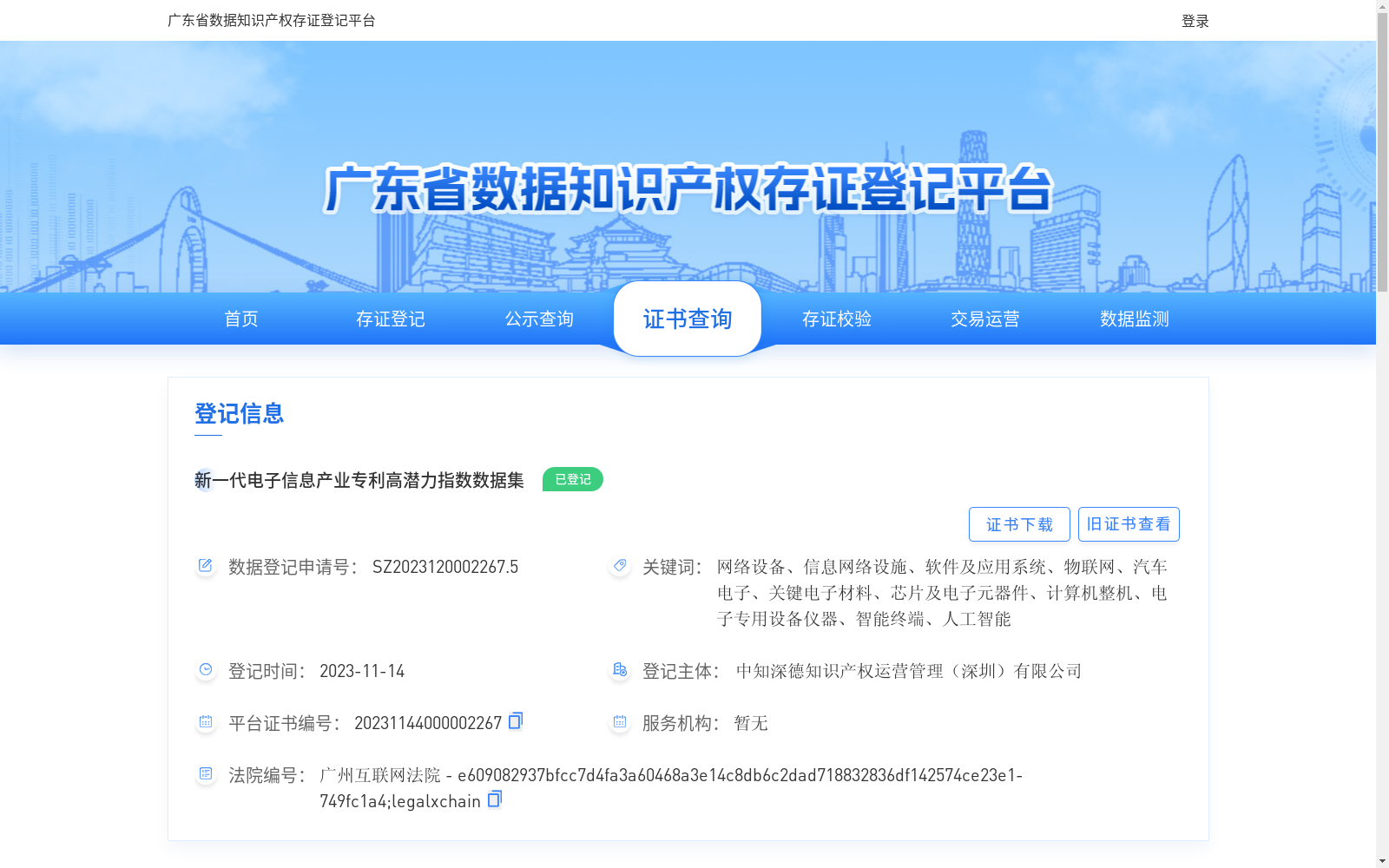Click the 旧证书查看 button

(1129, 524)
